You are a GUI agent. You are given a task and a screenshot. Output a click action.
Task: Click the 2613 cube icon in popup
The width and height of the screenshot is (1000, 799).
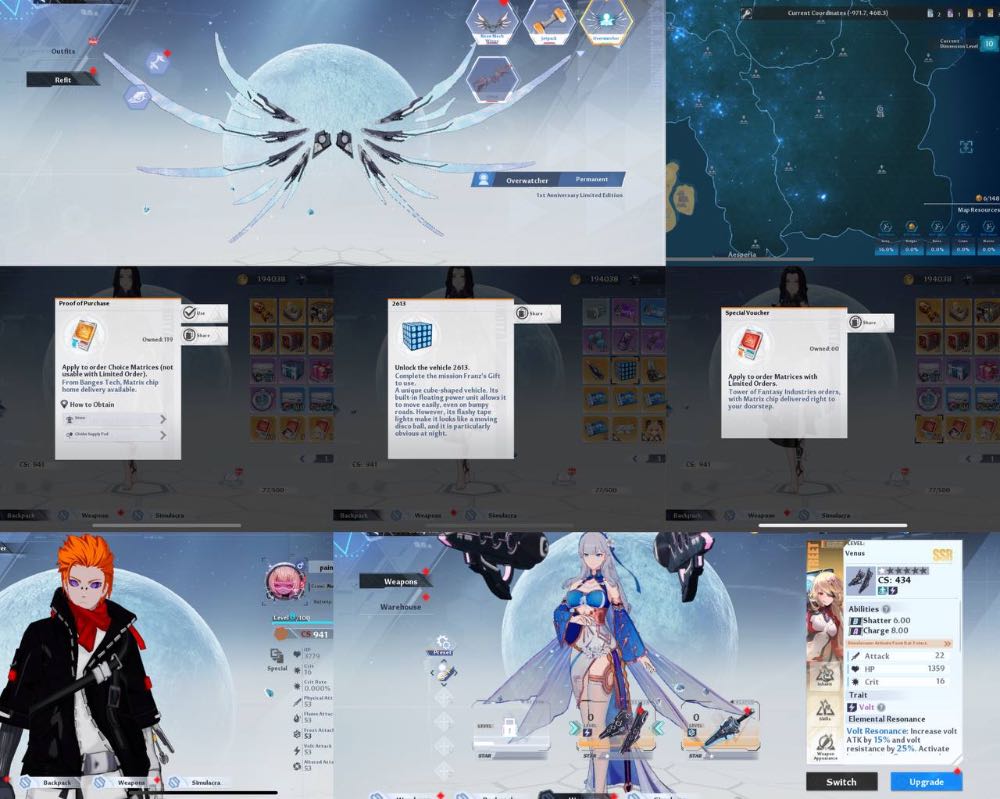[418, 335]
